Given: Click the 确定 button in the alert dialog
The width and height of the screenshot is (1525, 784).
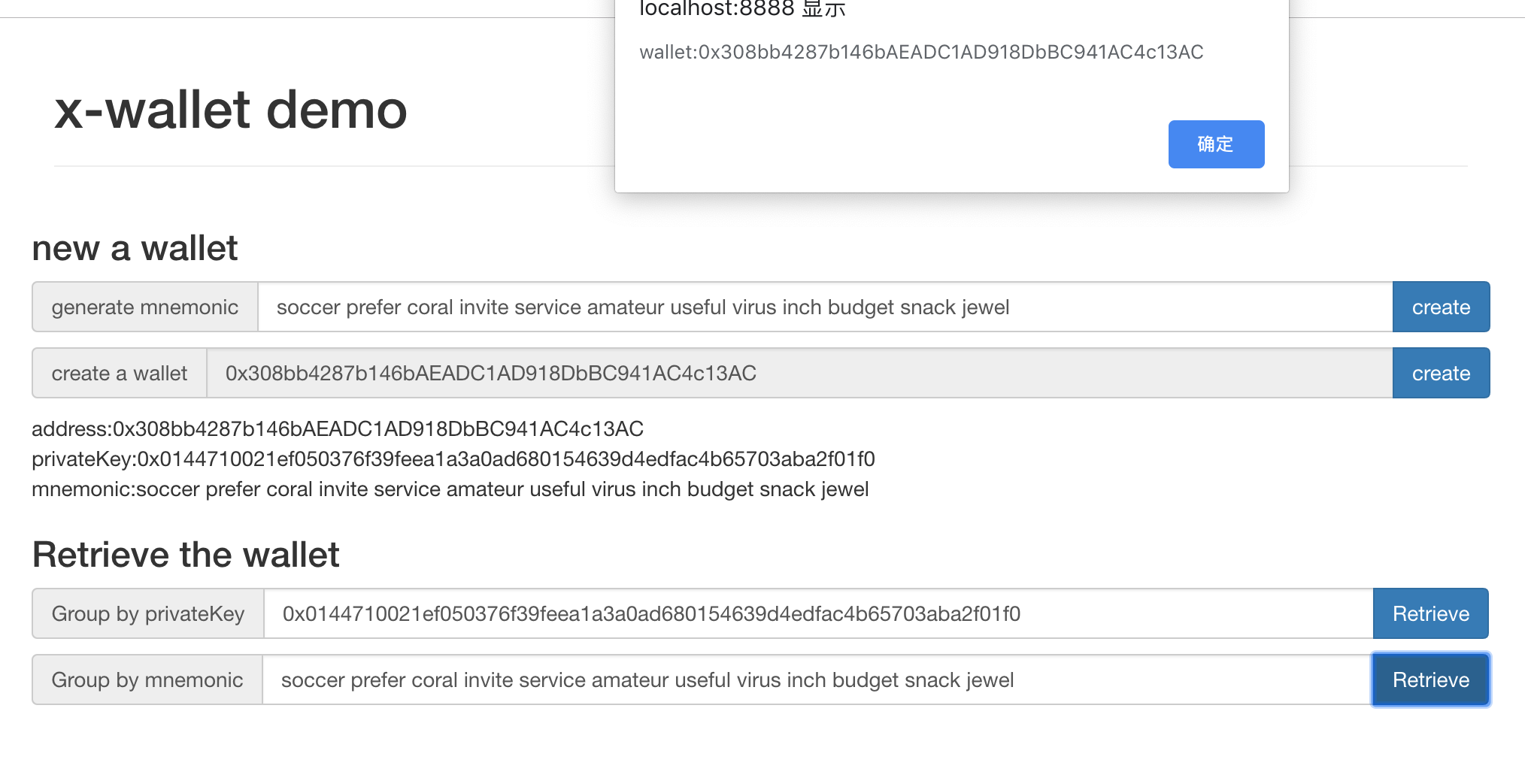Looking at the screenshot, I should click(x=1215, y=144).
